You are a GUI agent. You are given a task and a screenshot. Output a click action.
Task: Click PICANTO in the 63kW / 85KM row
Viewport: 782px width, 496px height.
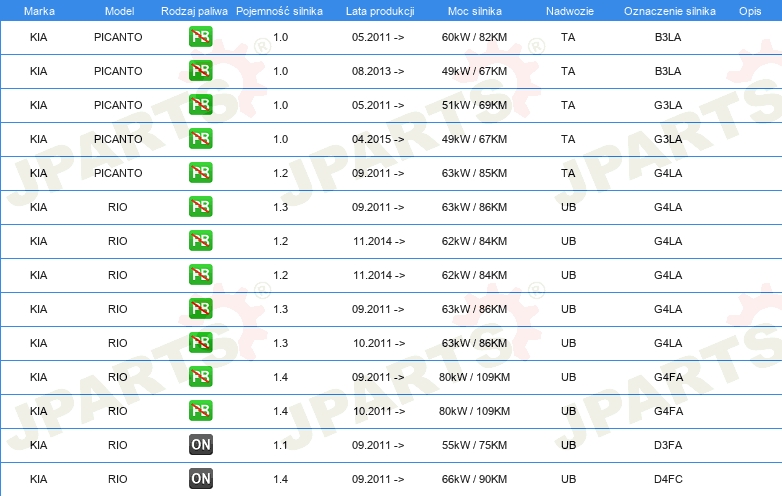pyautogui.click(x=118, y=173)
